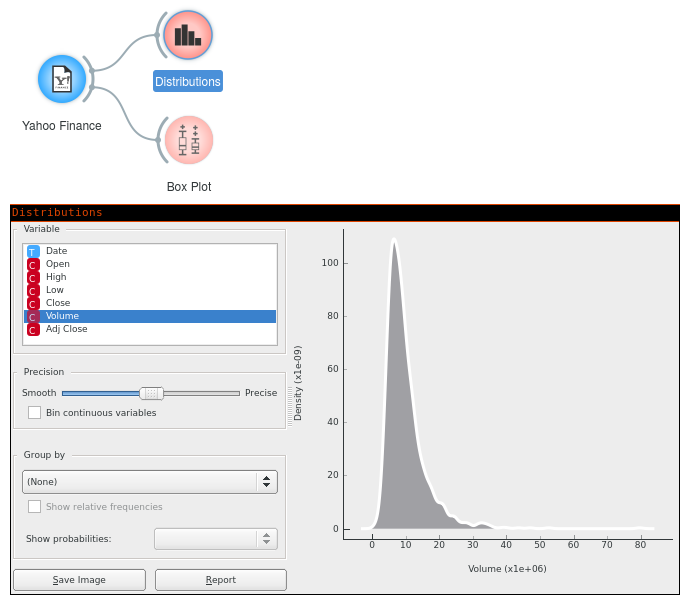692x605 pixels.
Task: Click the Yahoo Finance widget icon
Action: point(62,80)
